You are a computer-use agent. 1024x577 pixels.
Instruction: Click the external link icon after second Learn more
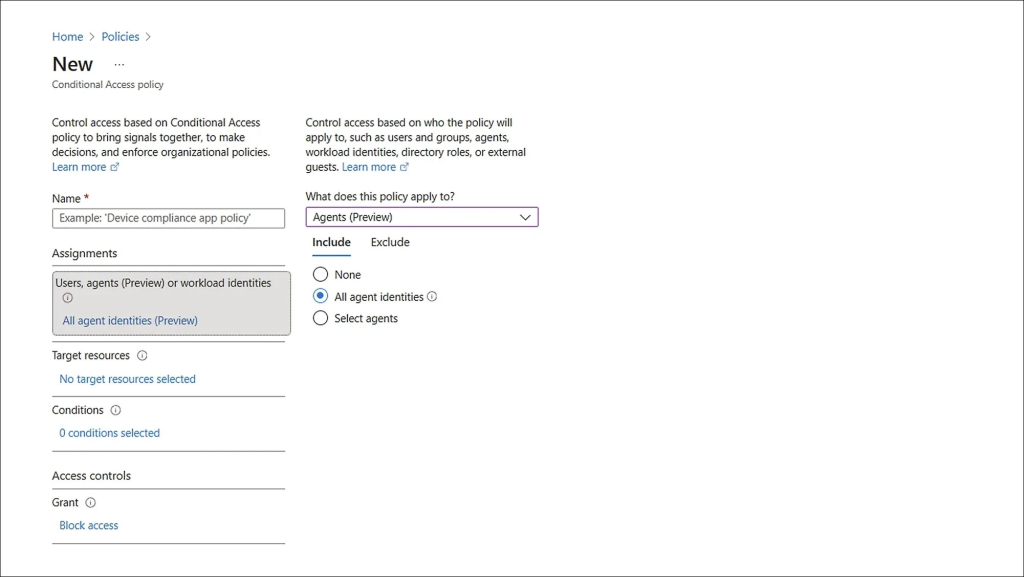405,167
